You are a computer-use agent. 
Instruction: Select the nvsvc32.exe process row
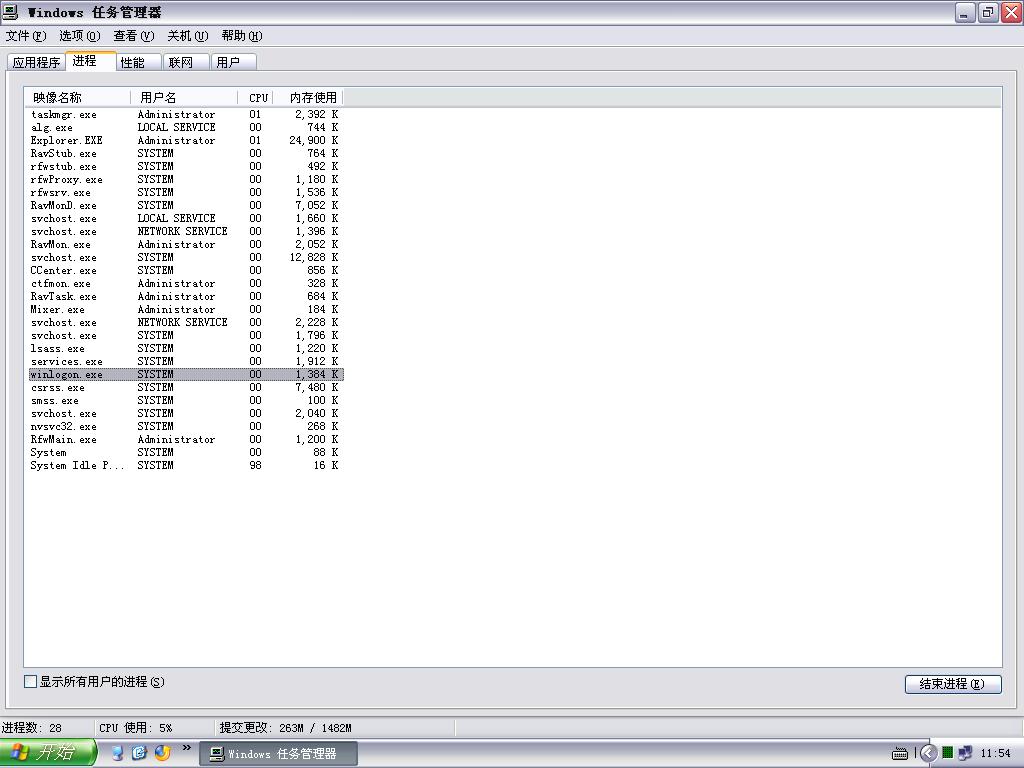[x=185, y=426]
